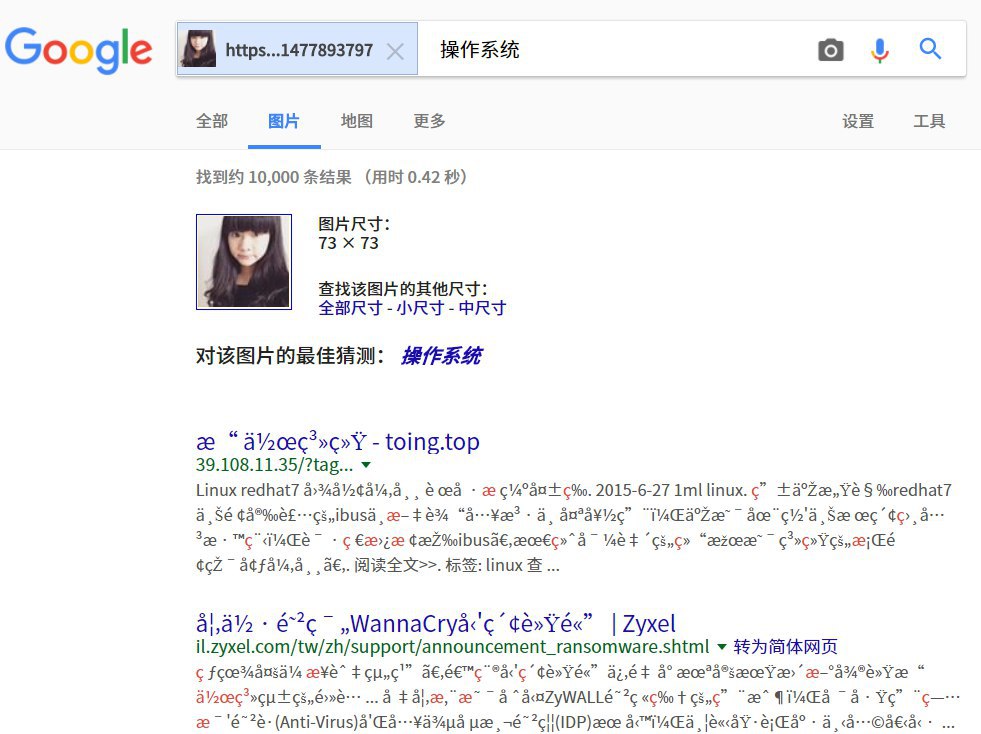
Task: Click the 图片尺寸 73 × 73 text
Action: (354, 233)
